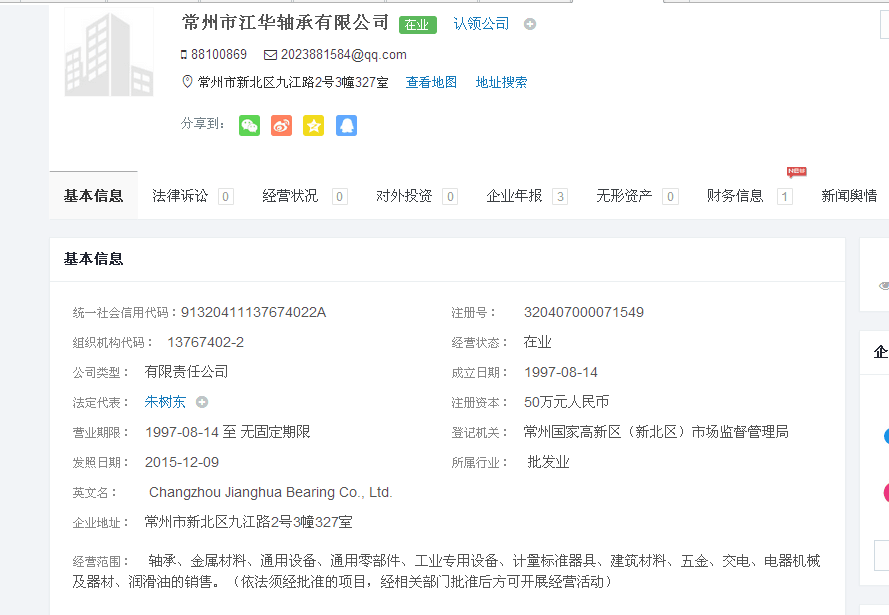Click the 地址搜索 link
Screen dimensions: 889x615
click(x=501, y=83)
